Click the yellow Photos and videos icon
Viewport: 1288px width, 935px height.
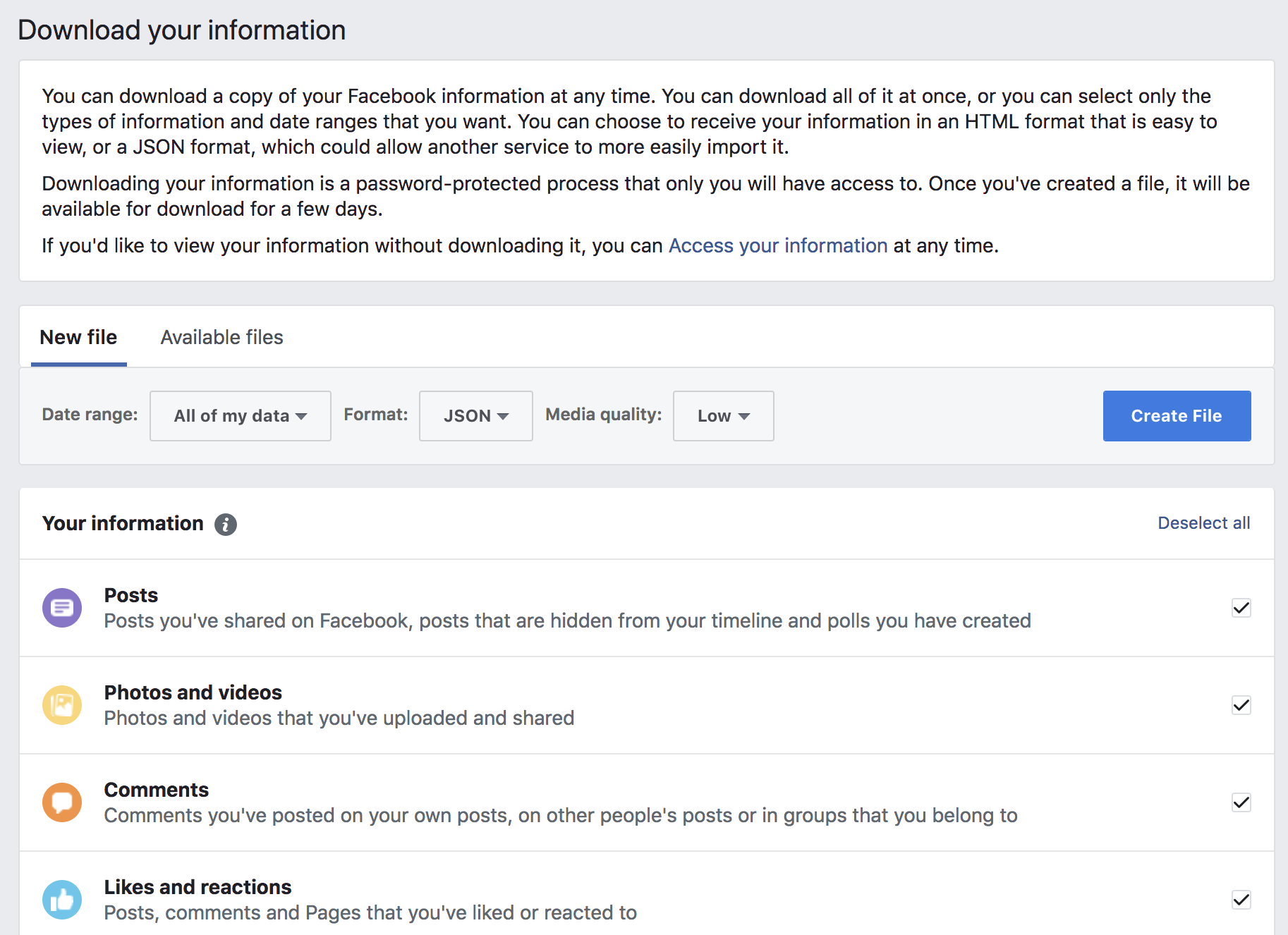coord(62,705)
